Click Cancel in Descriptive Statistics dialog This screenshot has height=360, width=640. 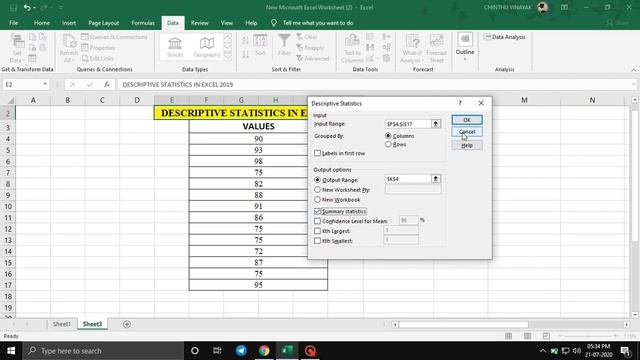(x=467, y=132)
